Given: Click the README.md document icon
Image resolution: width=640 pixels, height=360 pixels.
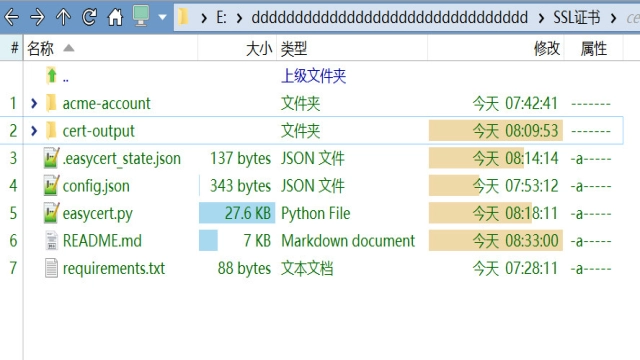Looking at the screenshot, I should pyautogui.click(x=51, y=240).
